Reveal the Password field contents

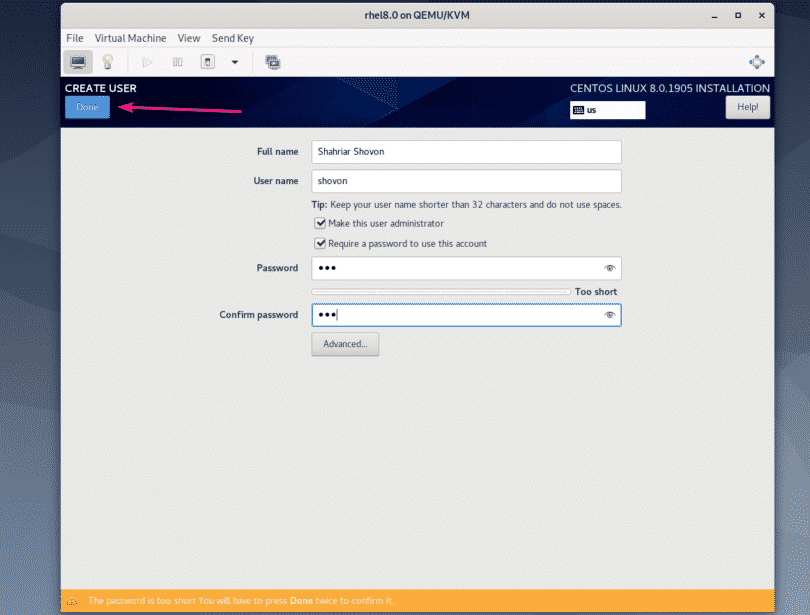point(610,268)
